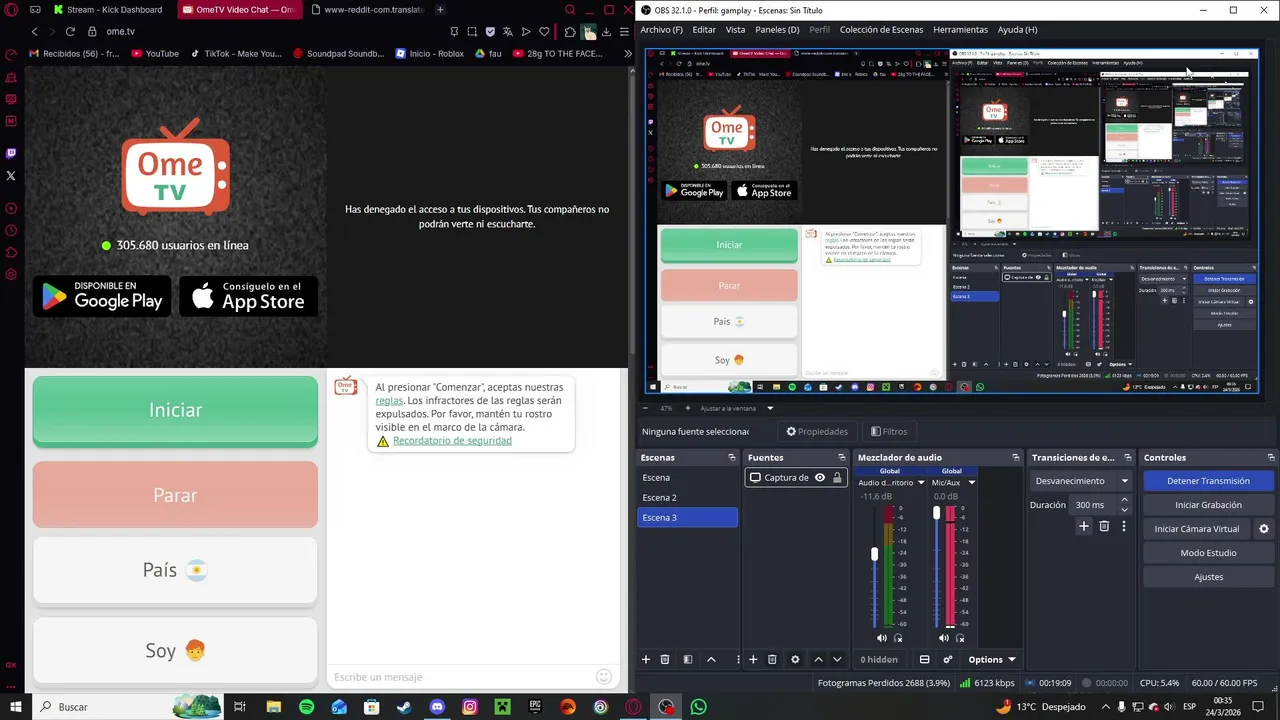The height and width of the screenshot is (720, 1280).
Task: Toggle monitoring headphone for Mic/Aux
Action: (960, 638)
